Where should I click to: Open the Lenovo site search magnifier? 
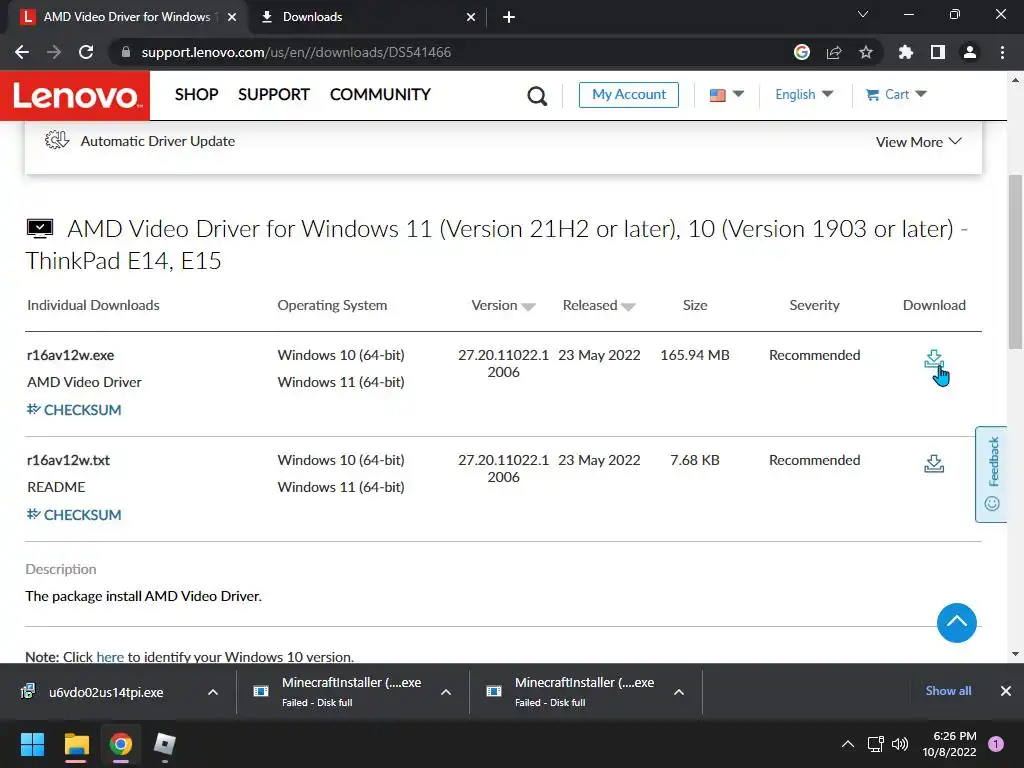coord(537,95)
